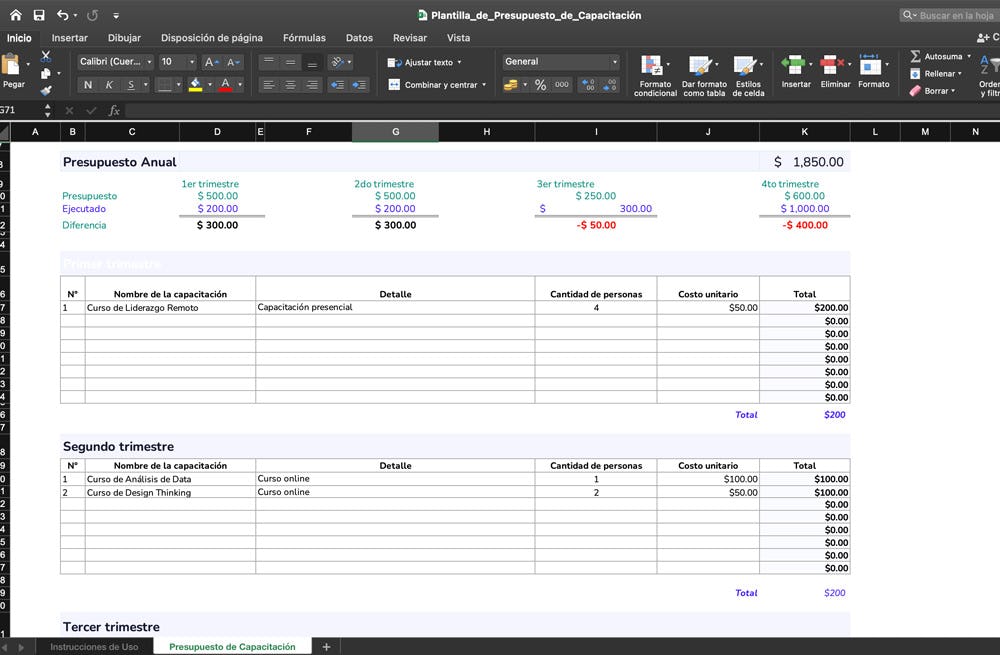
Task: Toggle Ajustar texto wrapping
Action: pyautogui.click(x=427, y=62)
